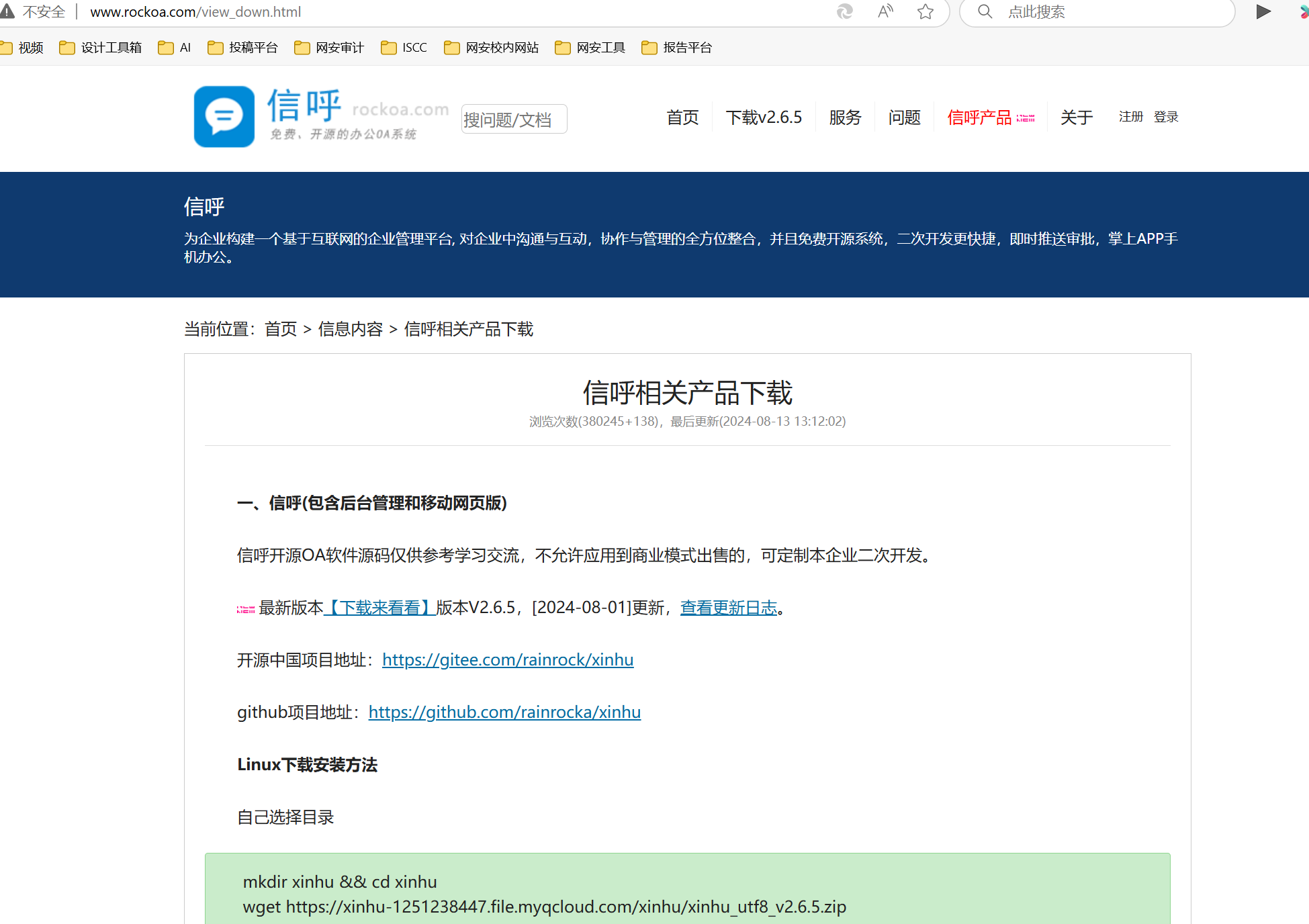Open the 网安审计 bookmark folder
Image resolution: width=1309 pixels, height=924 pixels.
329,48
